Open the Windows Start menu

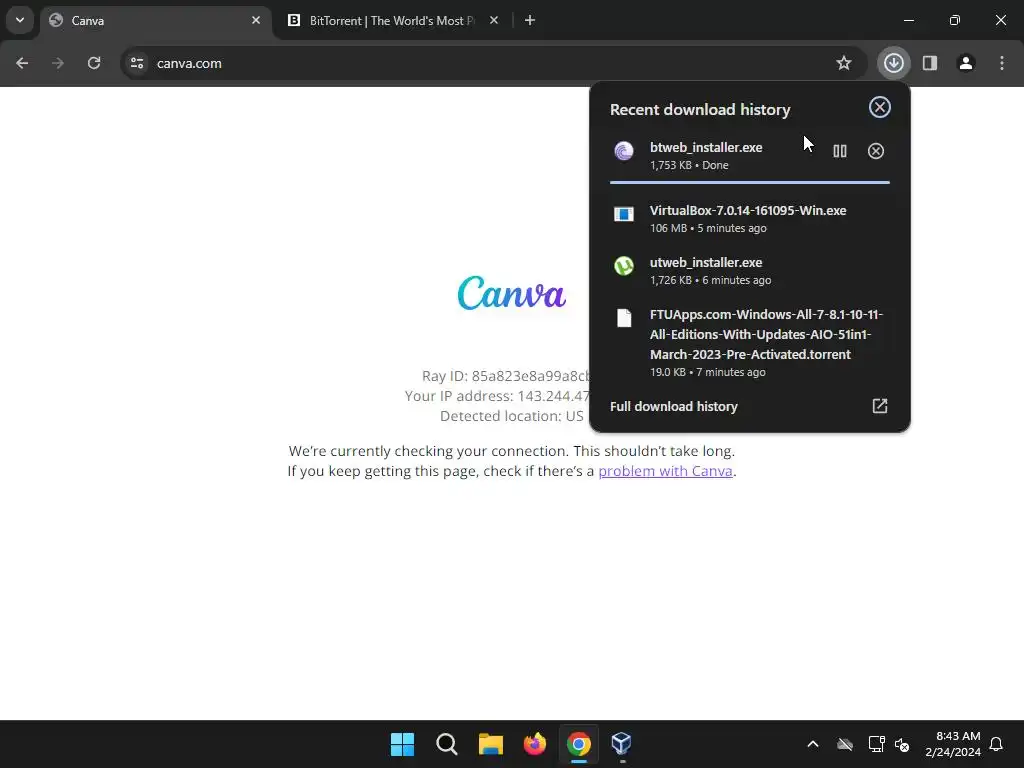click(402, 744)
